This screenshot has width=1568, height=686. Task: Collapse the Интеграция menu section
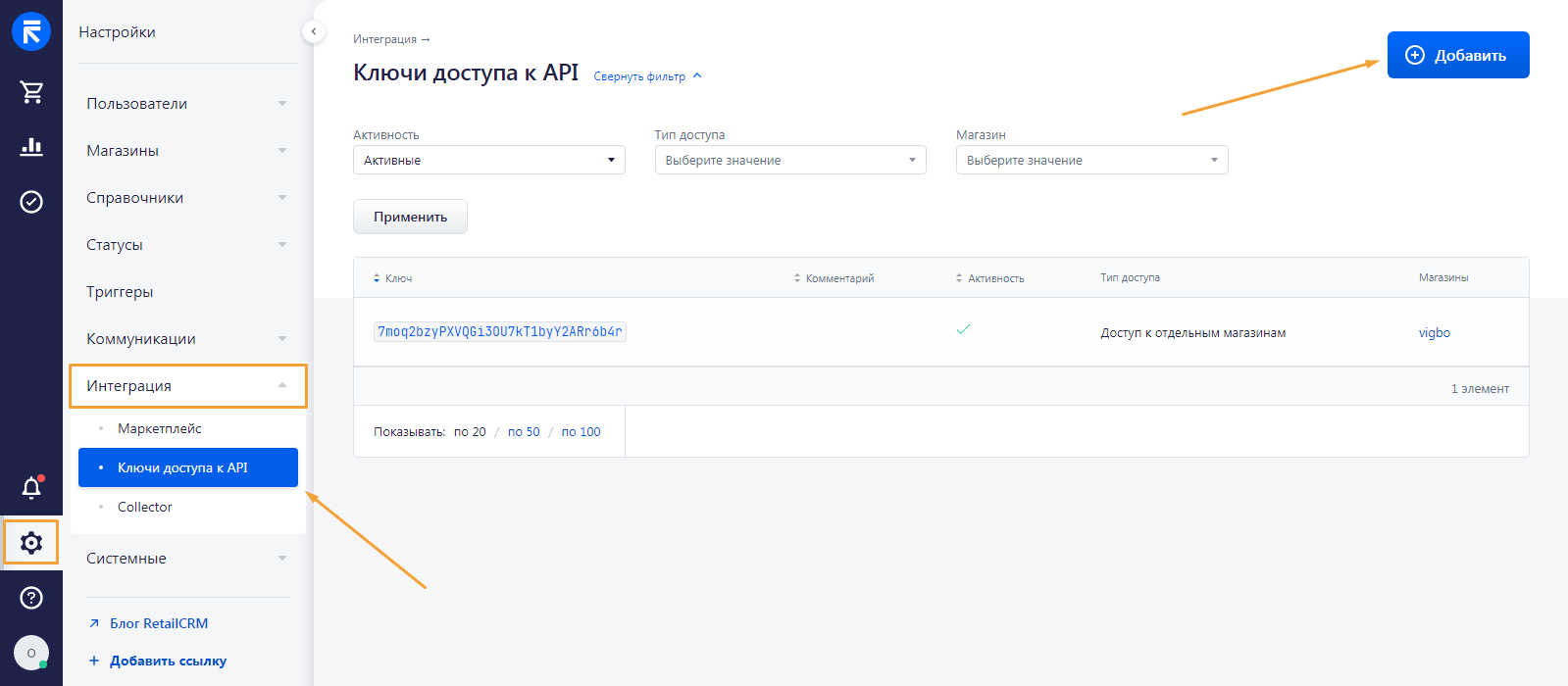(186, 386)
